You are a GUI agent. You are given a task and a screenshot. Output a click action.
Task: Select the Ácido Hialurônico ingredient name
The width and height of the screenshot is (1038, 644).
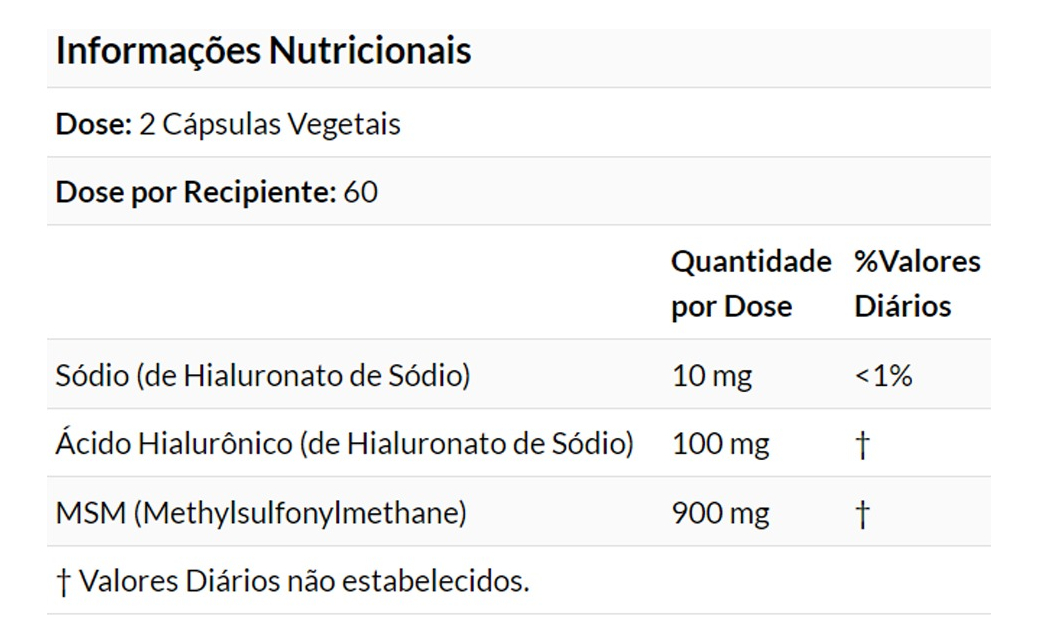[x=177, y=444]
